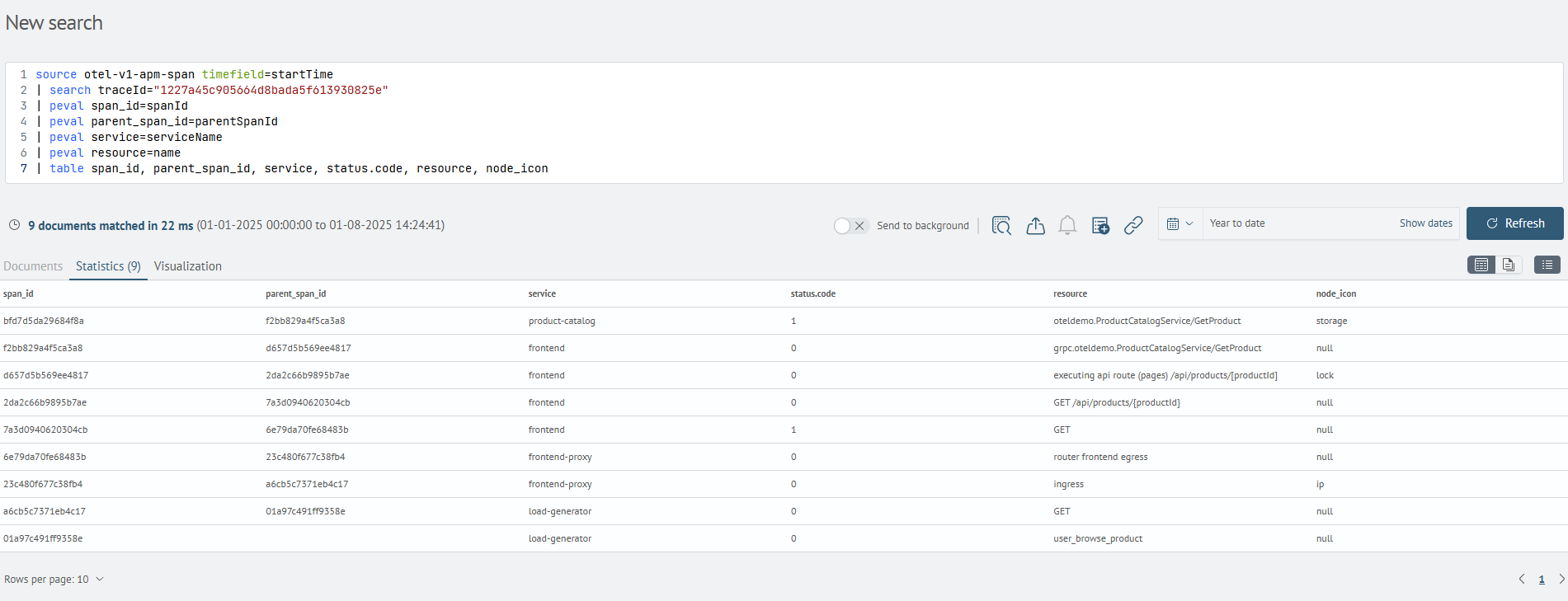Open the alert bell icon
Viewport: 1568px width, 601px height.
pyautogui.click(x=1067, y=225)
